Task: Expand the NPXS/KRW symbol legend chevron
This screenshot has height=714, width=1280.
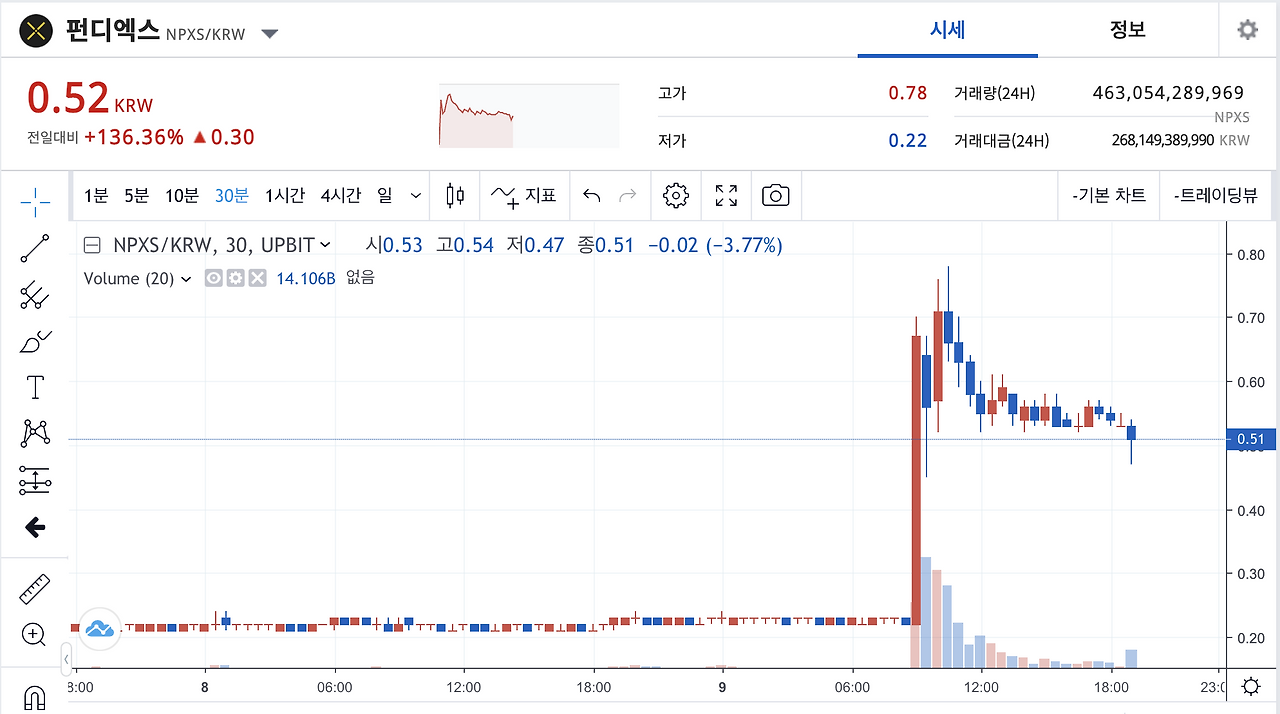Action: pos(325,245)
